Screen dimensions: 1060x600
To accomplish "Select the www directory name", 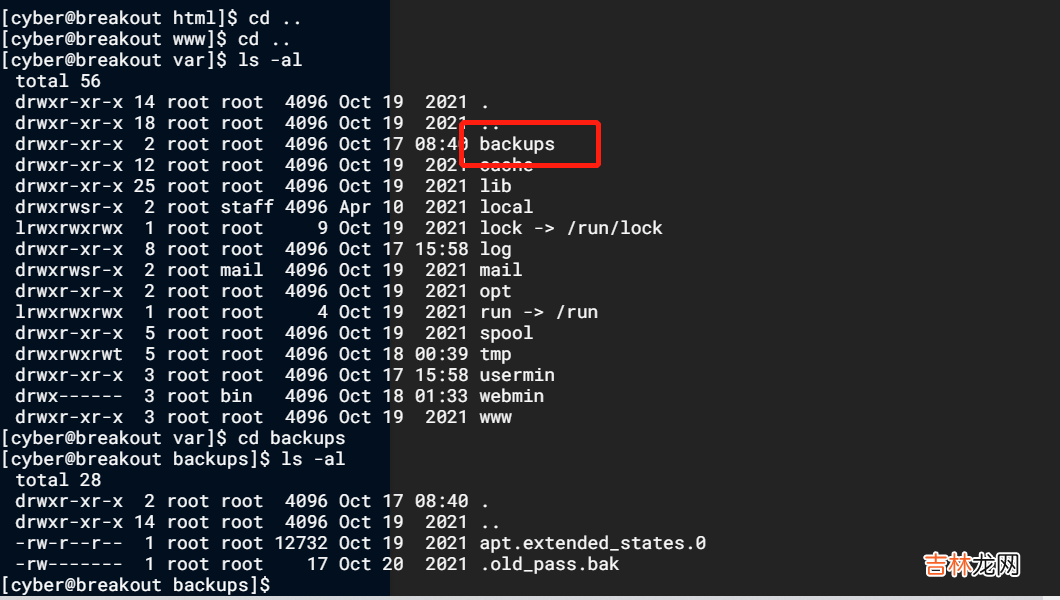I will pyautogui.click(x=495, y=417).
